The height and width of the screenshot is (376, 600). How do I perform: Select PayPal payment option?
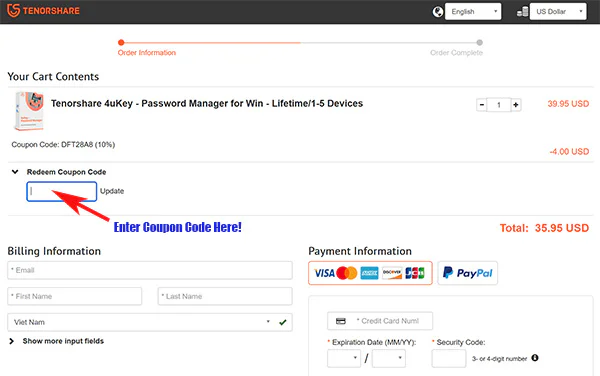pos(468,273)
